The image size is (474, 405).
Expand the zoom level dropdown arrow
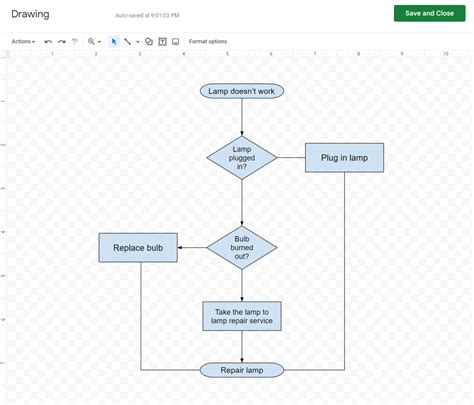point(99,42)
